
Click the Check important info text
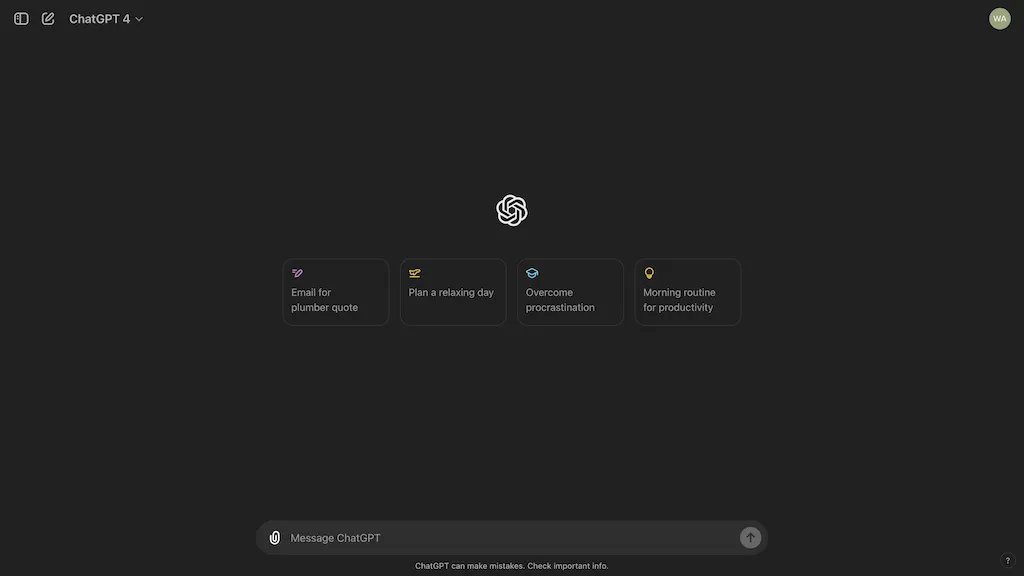(568, 566)
